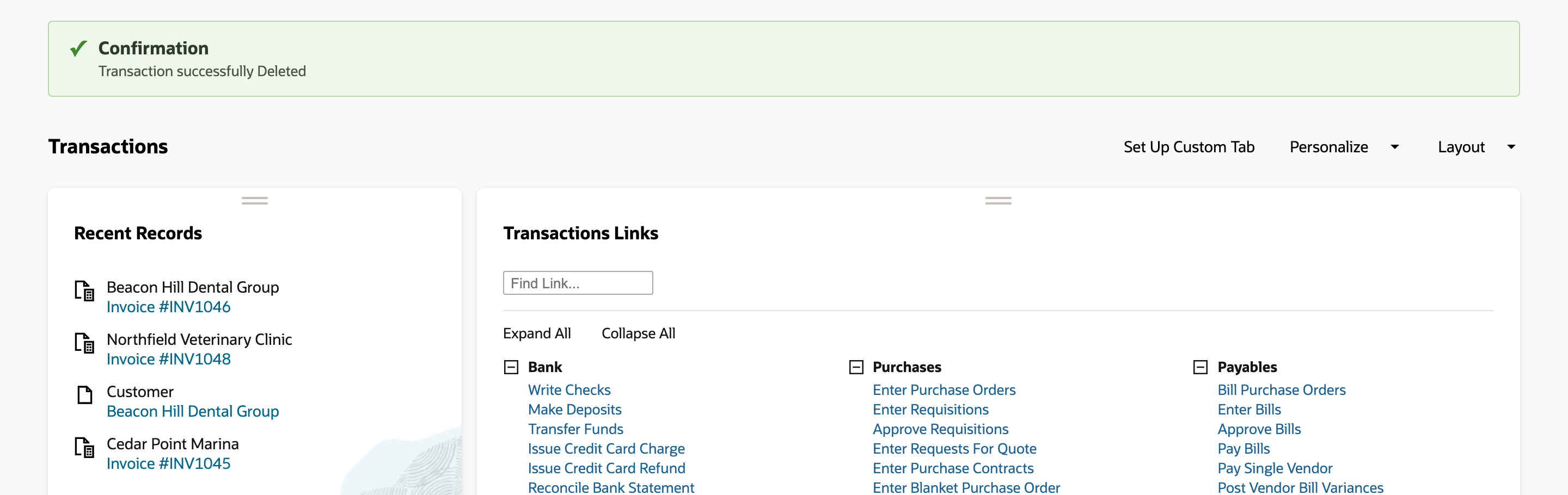Open Enter Blanket Purchase Order link
The height and width of the screenshot is (495, 1568).
pyautogui.click(x=966, y=488)
